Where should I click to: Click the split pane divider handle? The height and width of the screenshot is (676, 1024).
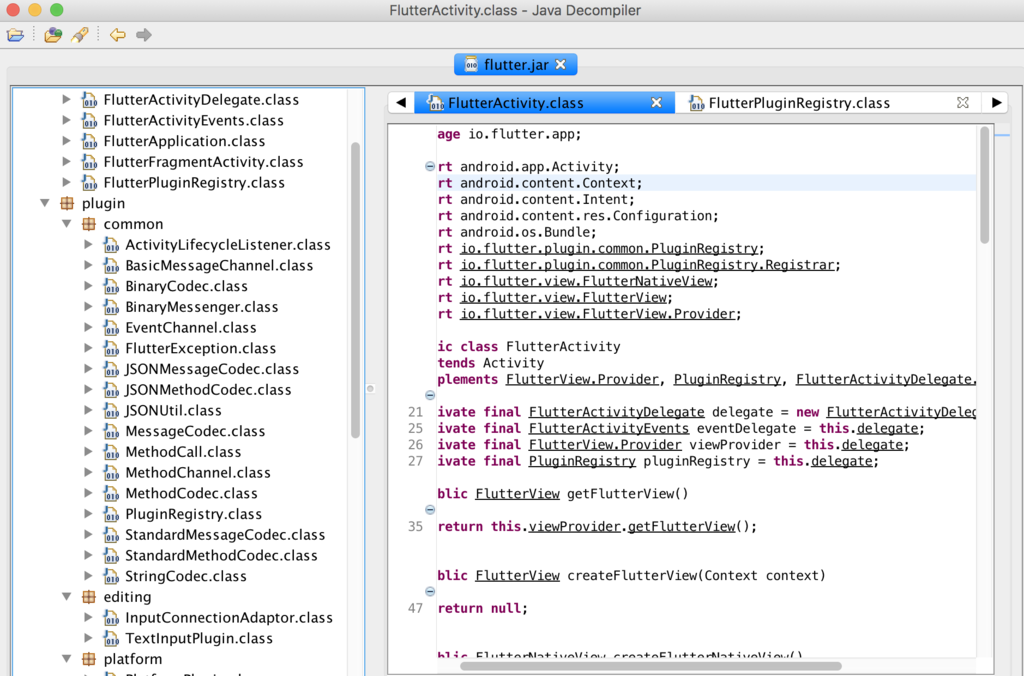pos(370,389)
